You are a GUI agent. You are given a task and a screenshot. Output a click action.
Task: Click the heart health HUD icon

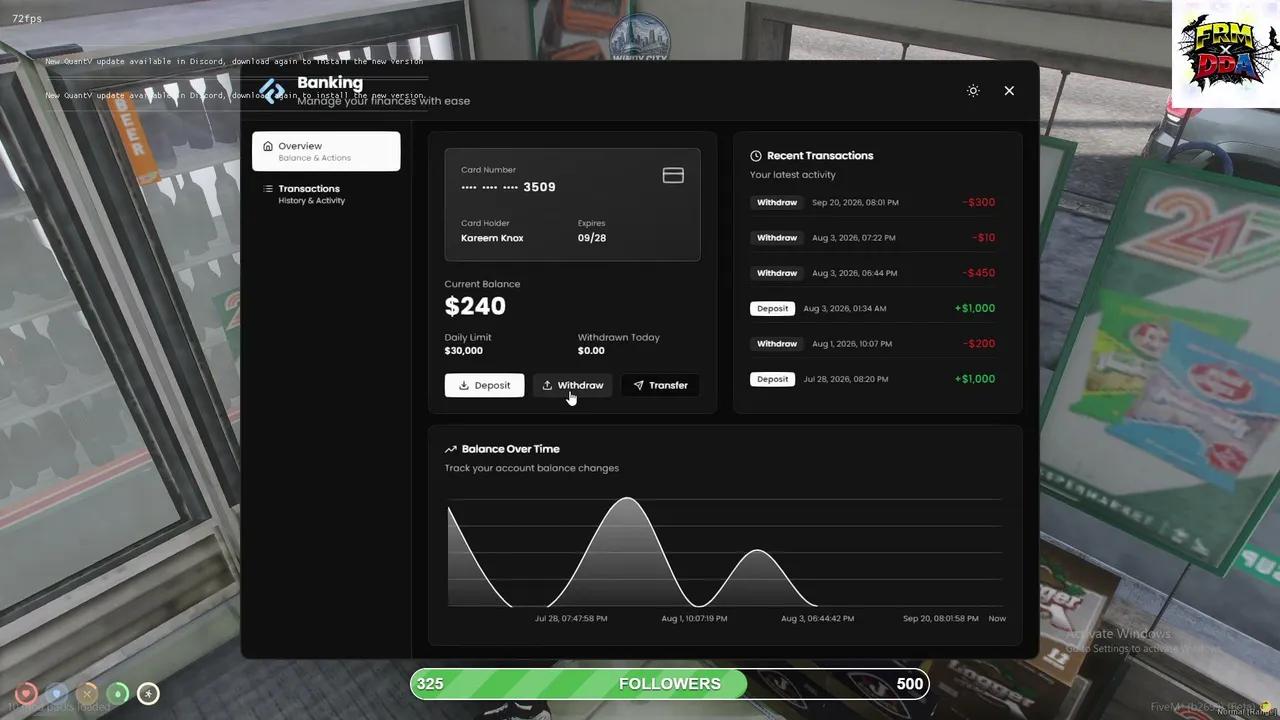(27, 693)
